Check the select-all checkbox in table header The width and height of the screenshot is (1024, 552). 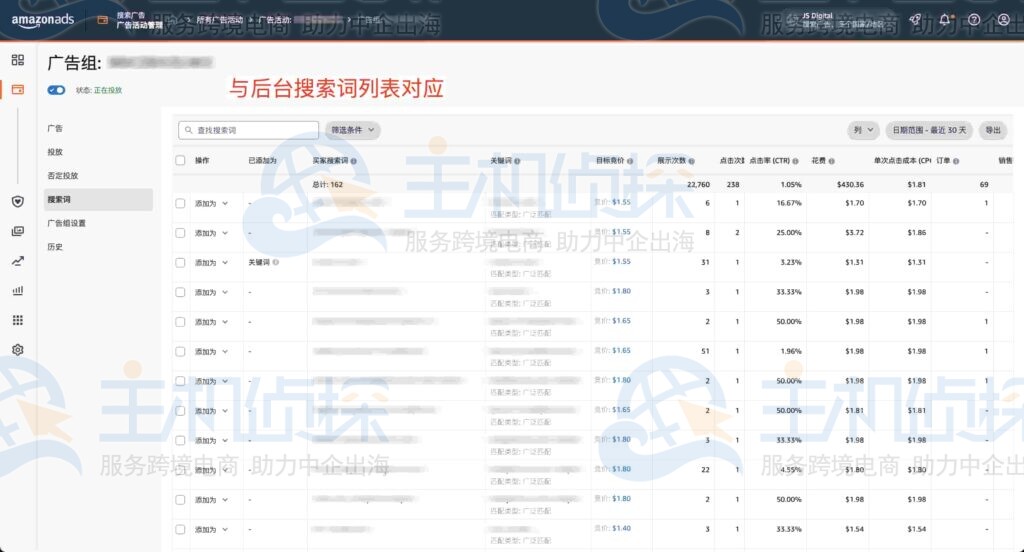180,161
